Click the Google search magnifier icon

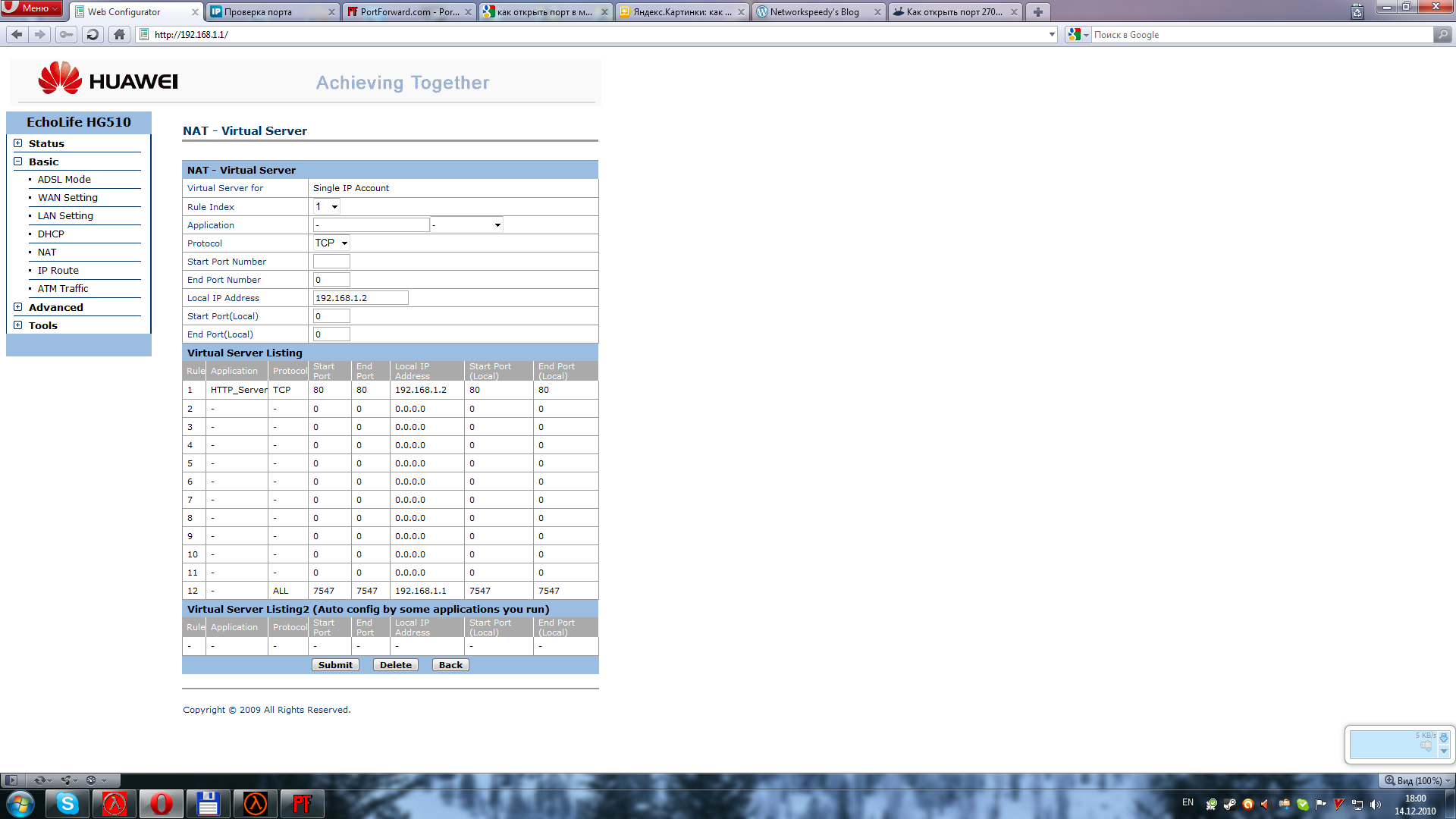[1442, 34]
